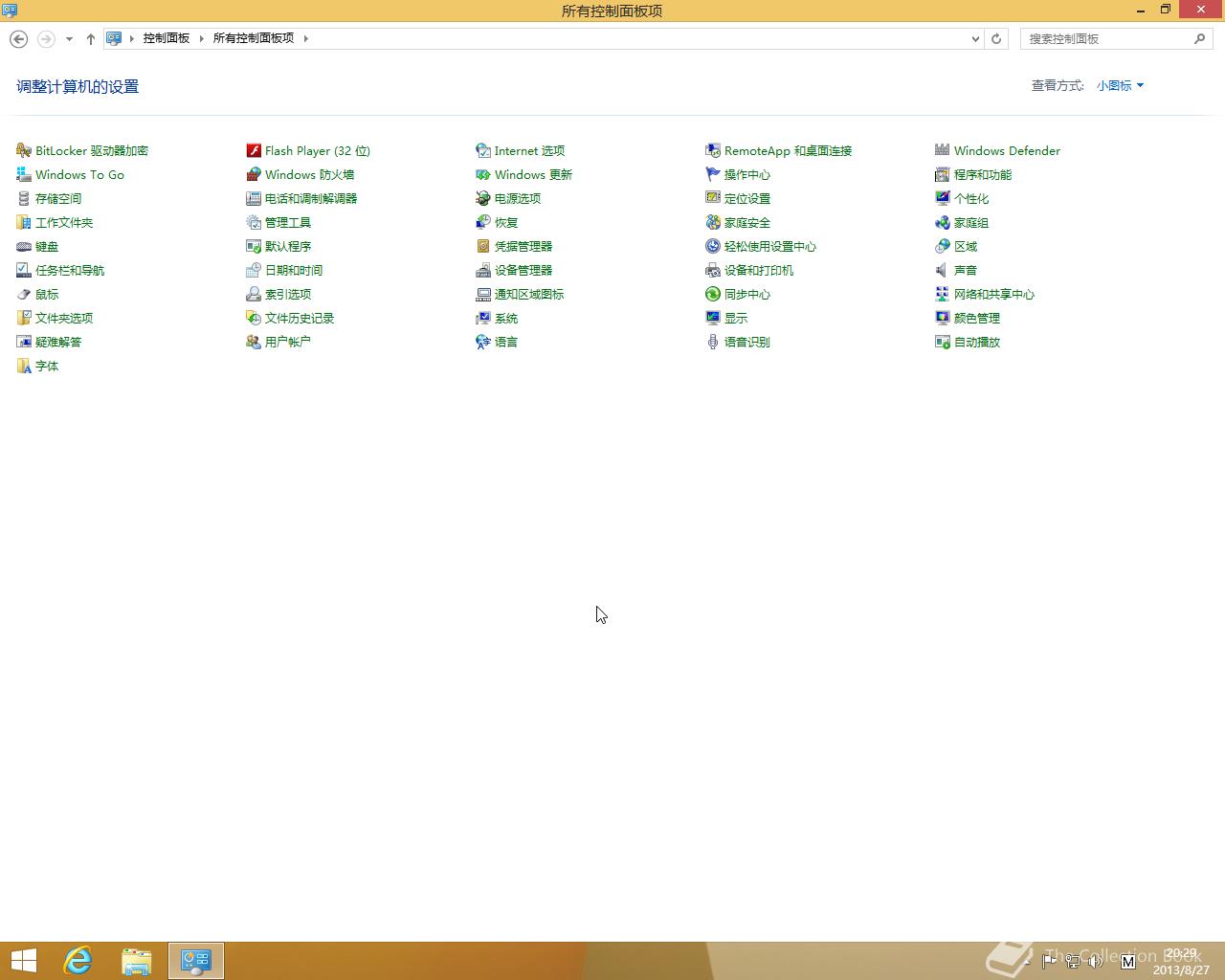Image resolution: width=1225 pixels, height=980 pixels.
Task: Launch Internet Explorer from the taskbar
Action: pyautogui.click(x=78, y=961)
